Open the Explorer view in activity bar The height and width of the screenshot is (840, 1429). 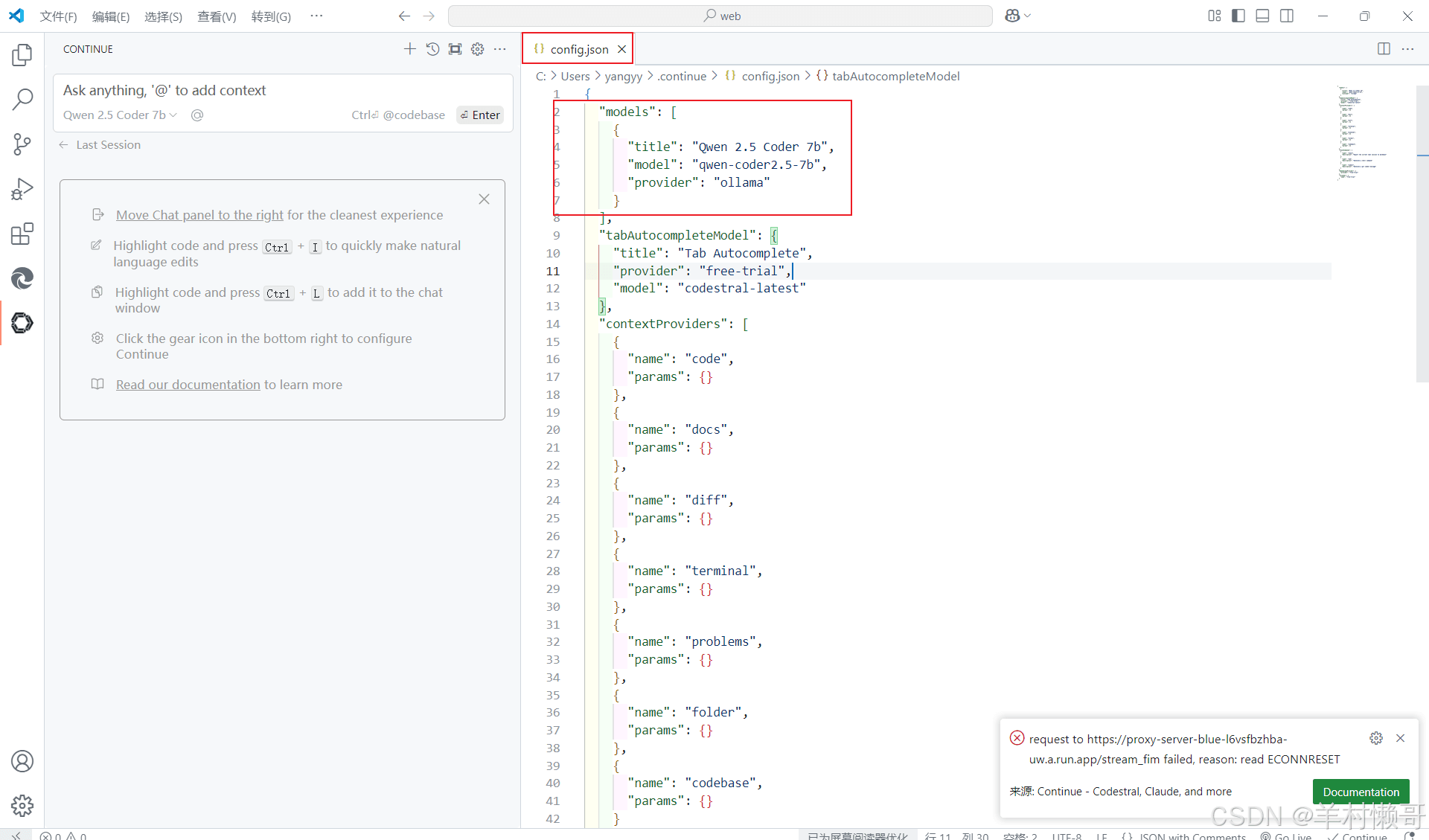point(22,55)
